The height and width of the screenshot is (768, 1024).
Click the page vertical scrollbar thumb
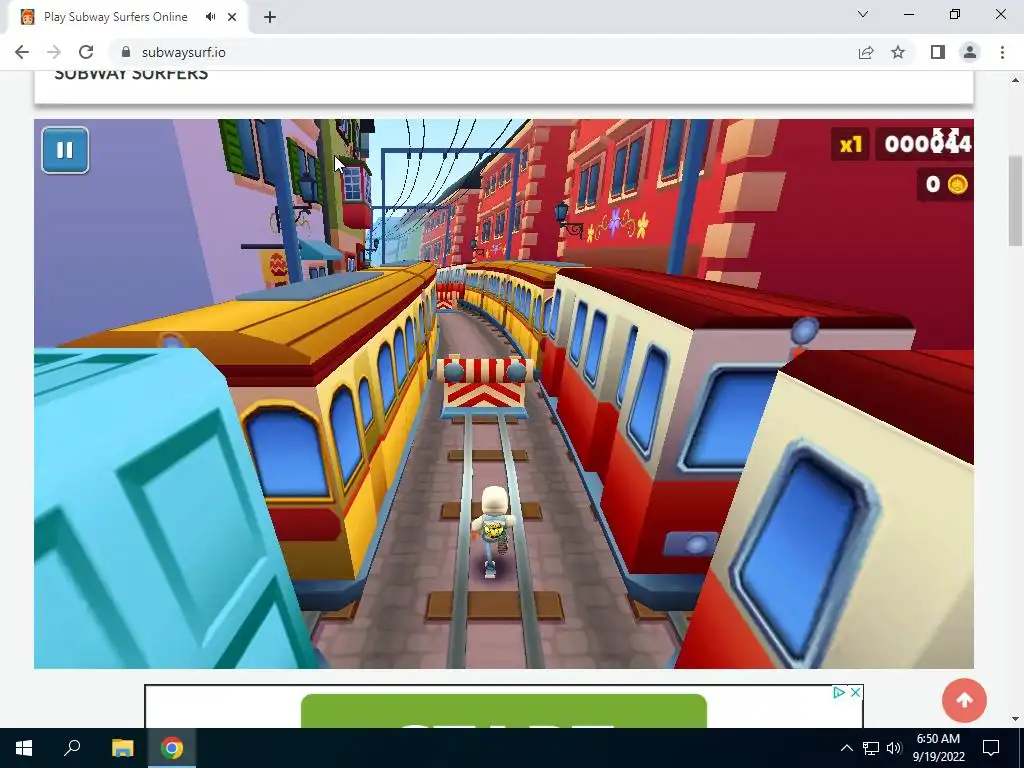1015,200
